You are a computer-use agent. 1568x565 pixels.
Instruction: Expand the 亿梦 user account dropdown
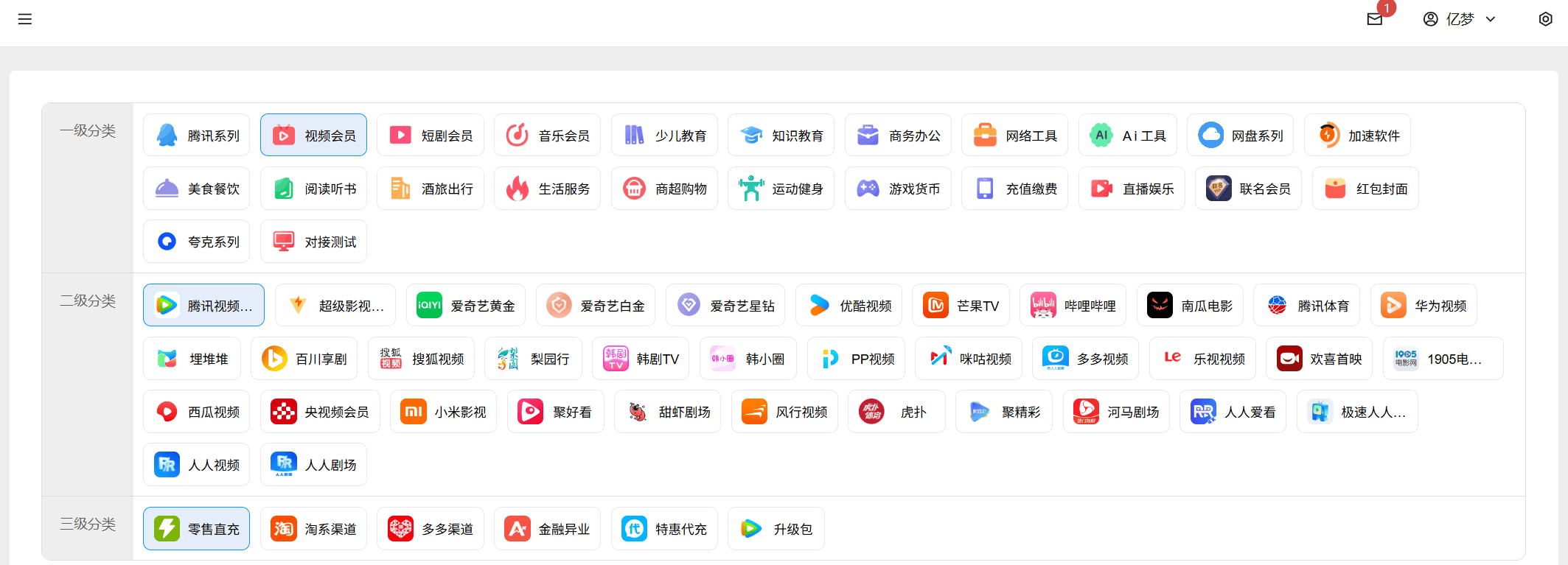point(1459,19)
